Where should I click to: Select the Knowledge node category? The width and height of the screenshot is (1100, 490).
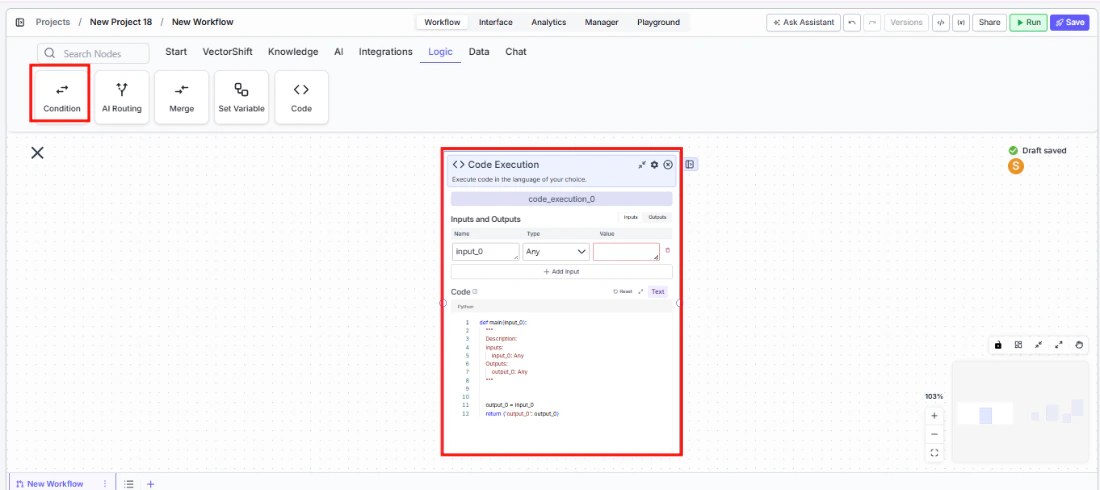point(293,52)
